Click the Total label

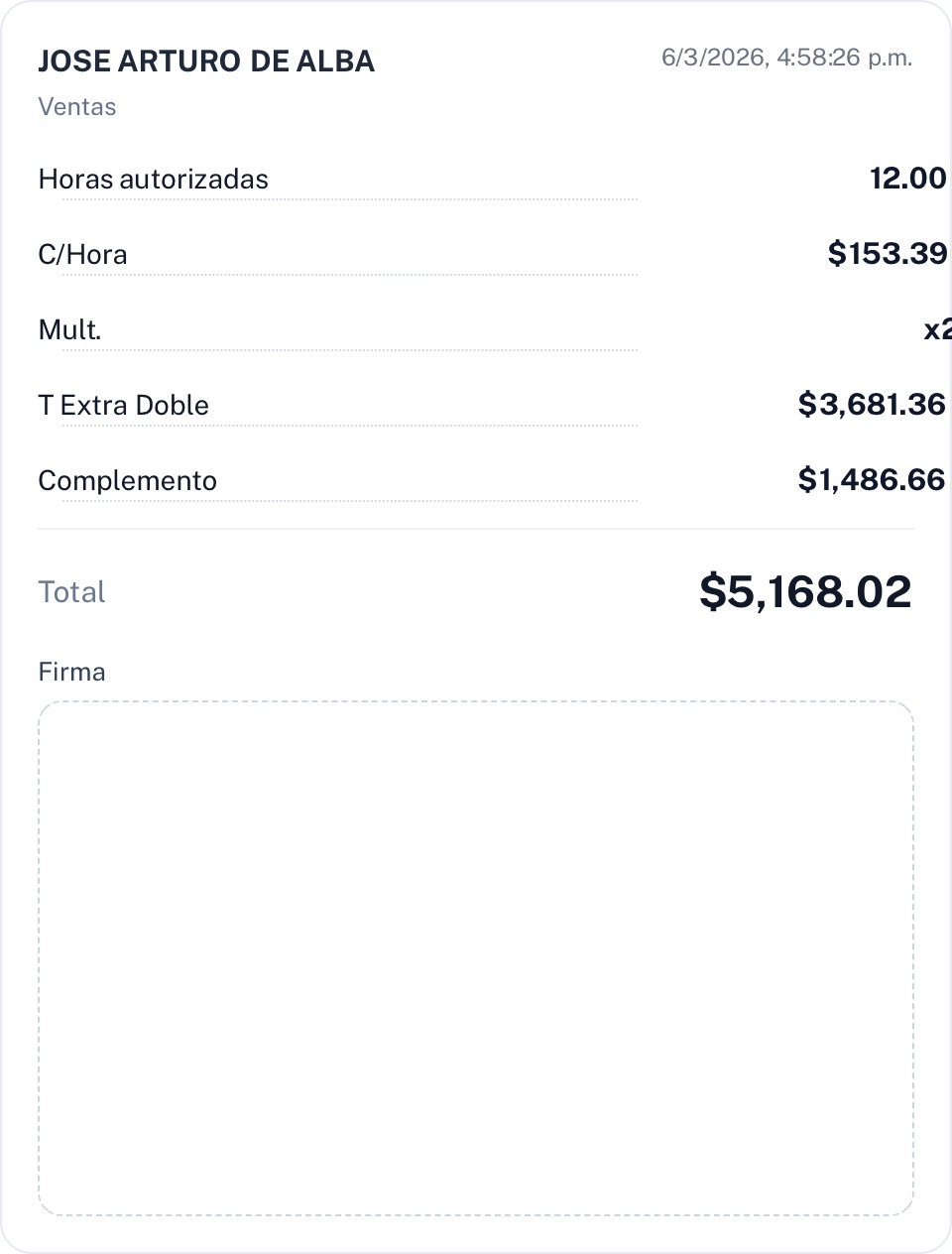[x=71, y=592]
